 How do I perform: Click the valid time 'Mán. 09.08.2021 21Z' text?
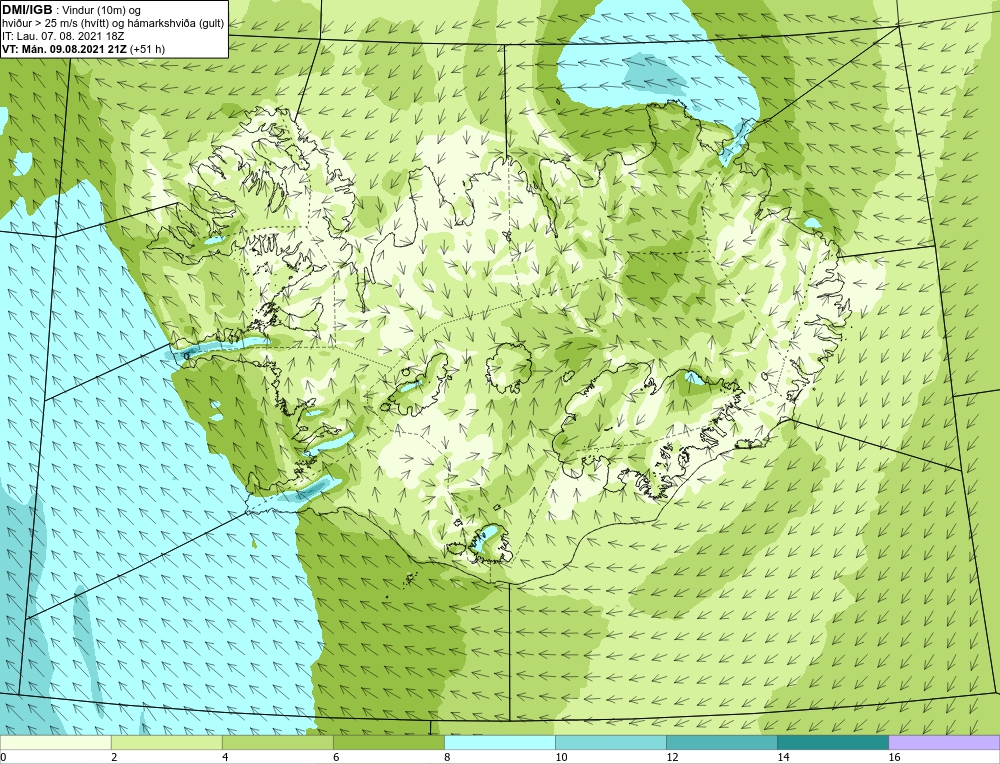pos(73,49)
